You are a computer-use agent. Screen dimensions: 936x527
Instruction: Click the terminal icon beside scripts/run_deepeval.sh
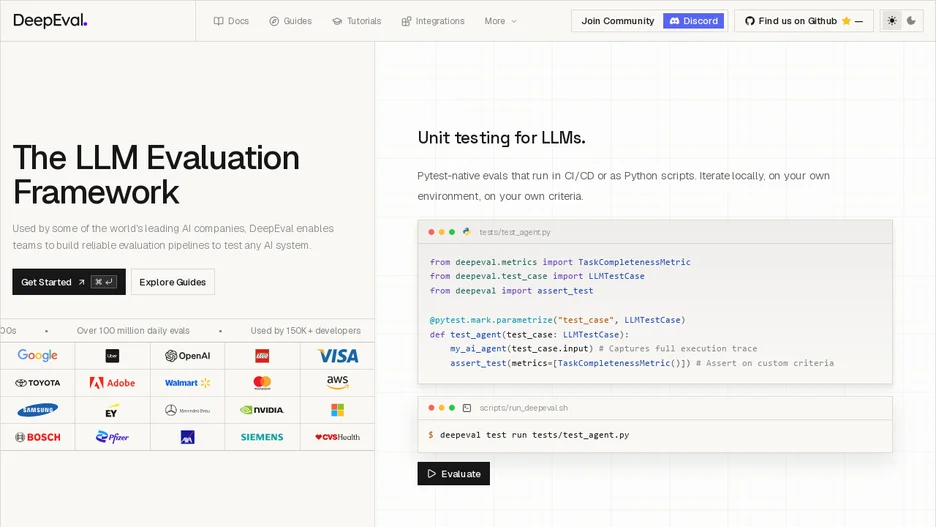tap(467, 408)
